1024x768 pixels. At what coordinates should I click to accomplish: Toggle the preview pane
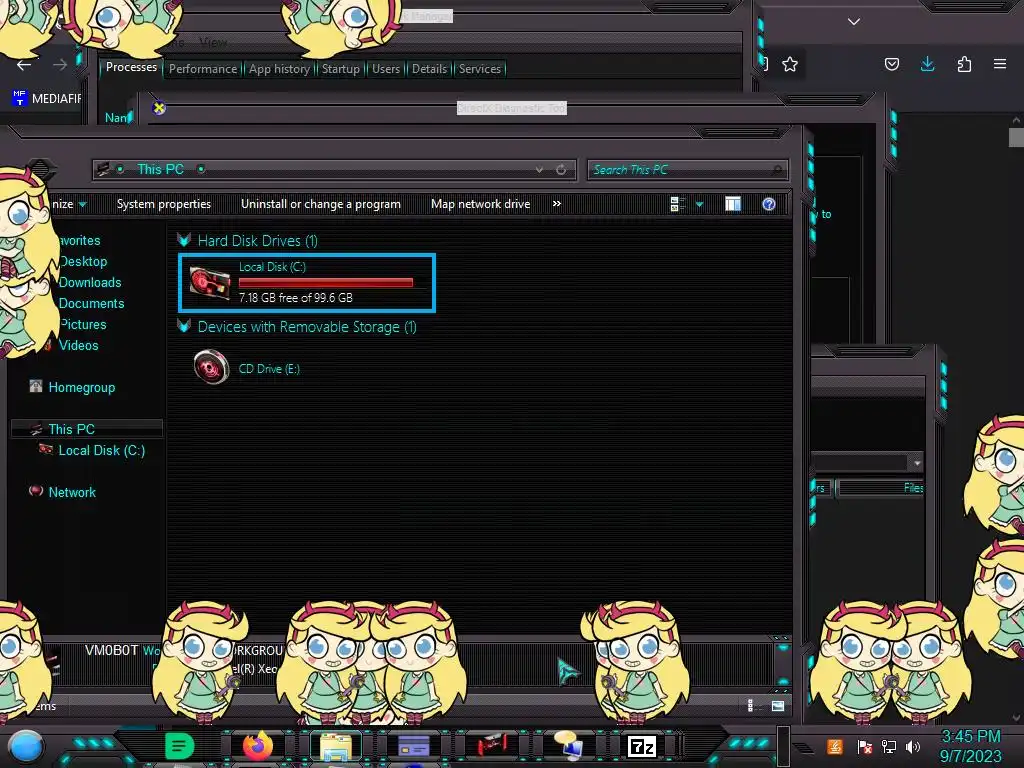tap(733, 204)
